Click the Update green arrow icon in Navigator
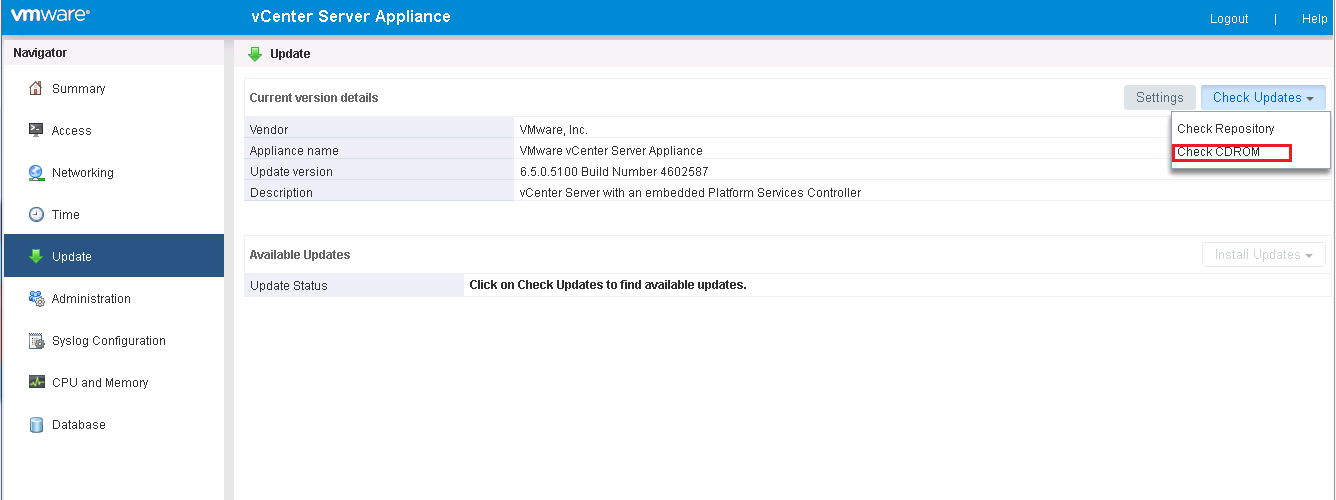This screenshot has height=500, width=1336. (36, 256)
